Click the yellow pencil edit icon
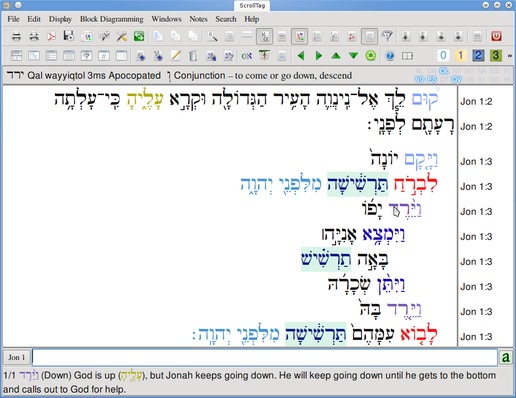This screenshot has width=516, height=398. (176, 56)
